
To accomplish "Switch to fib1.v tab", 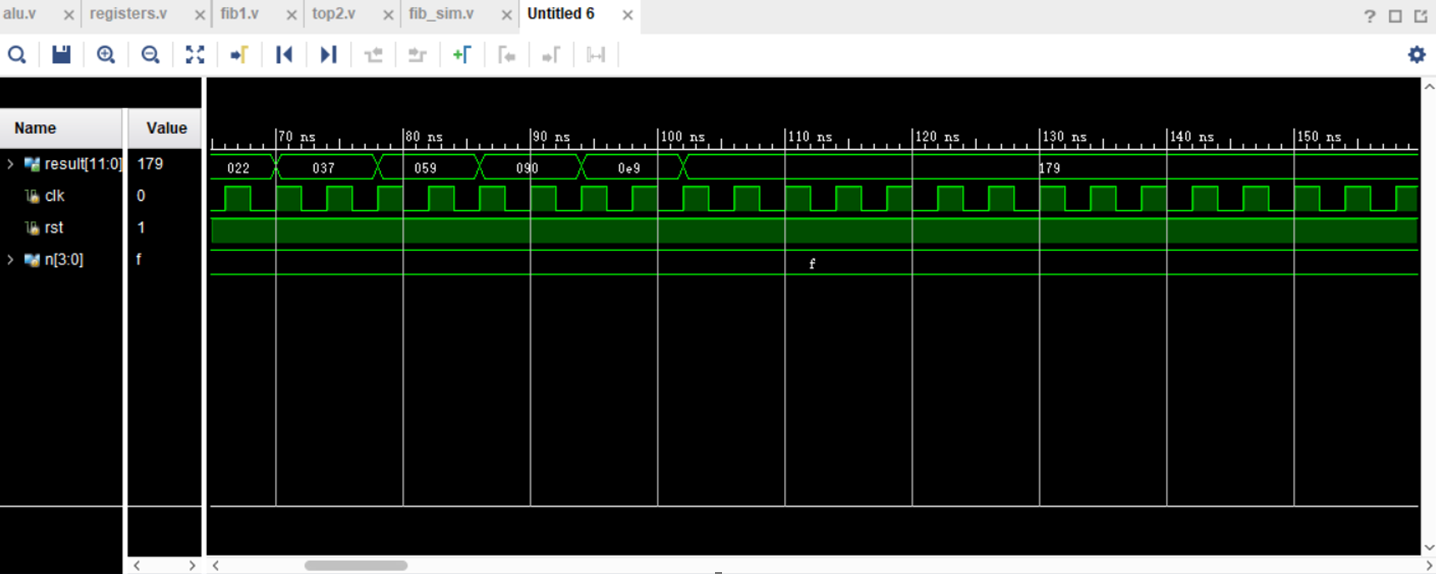I will tap(239, 14).
